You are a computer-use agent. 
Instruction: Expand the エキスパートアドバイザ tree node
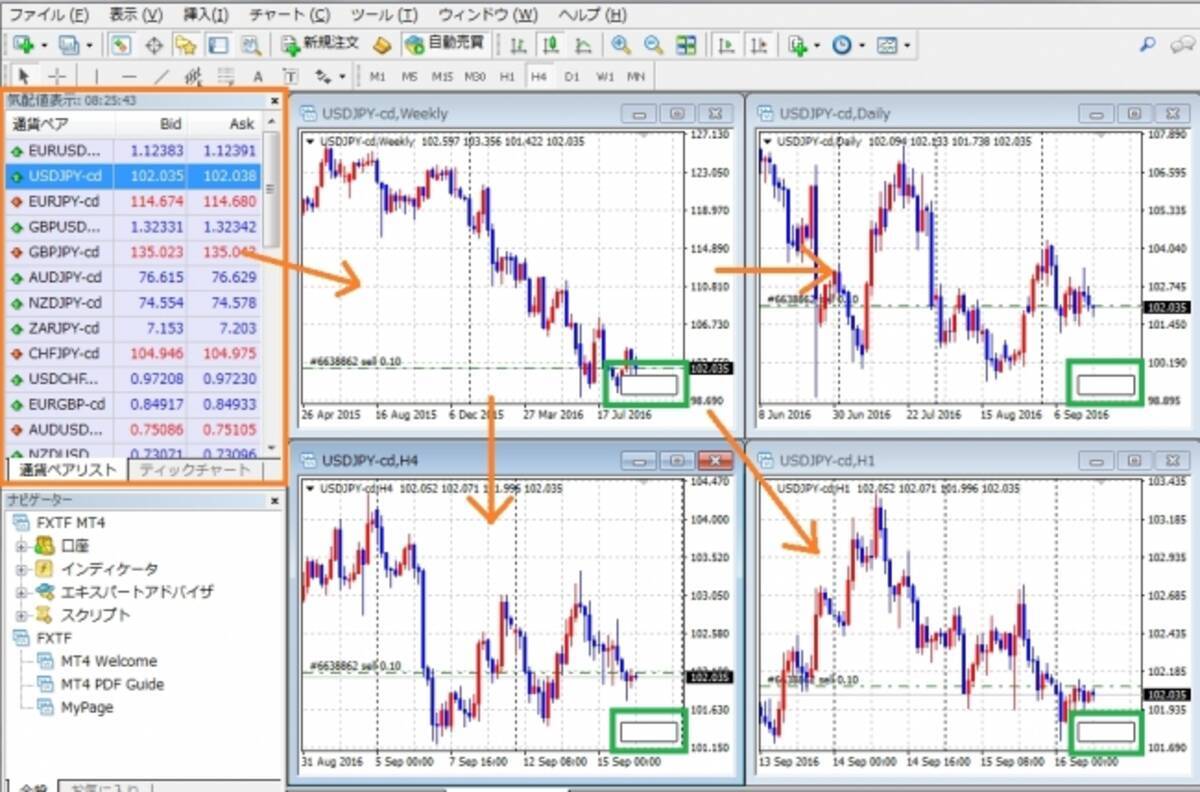(21, 592)
